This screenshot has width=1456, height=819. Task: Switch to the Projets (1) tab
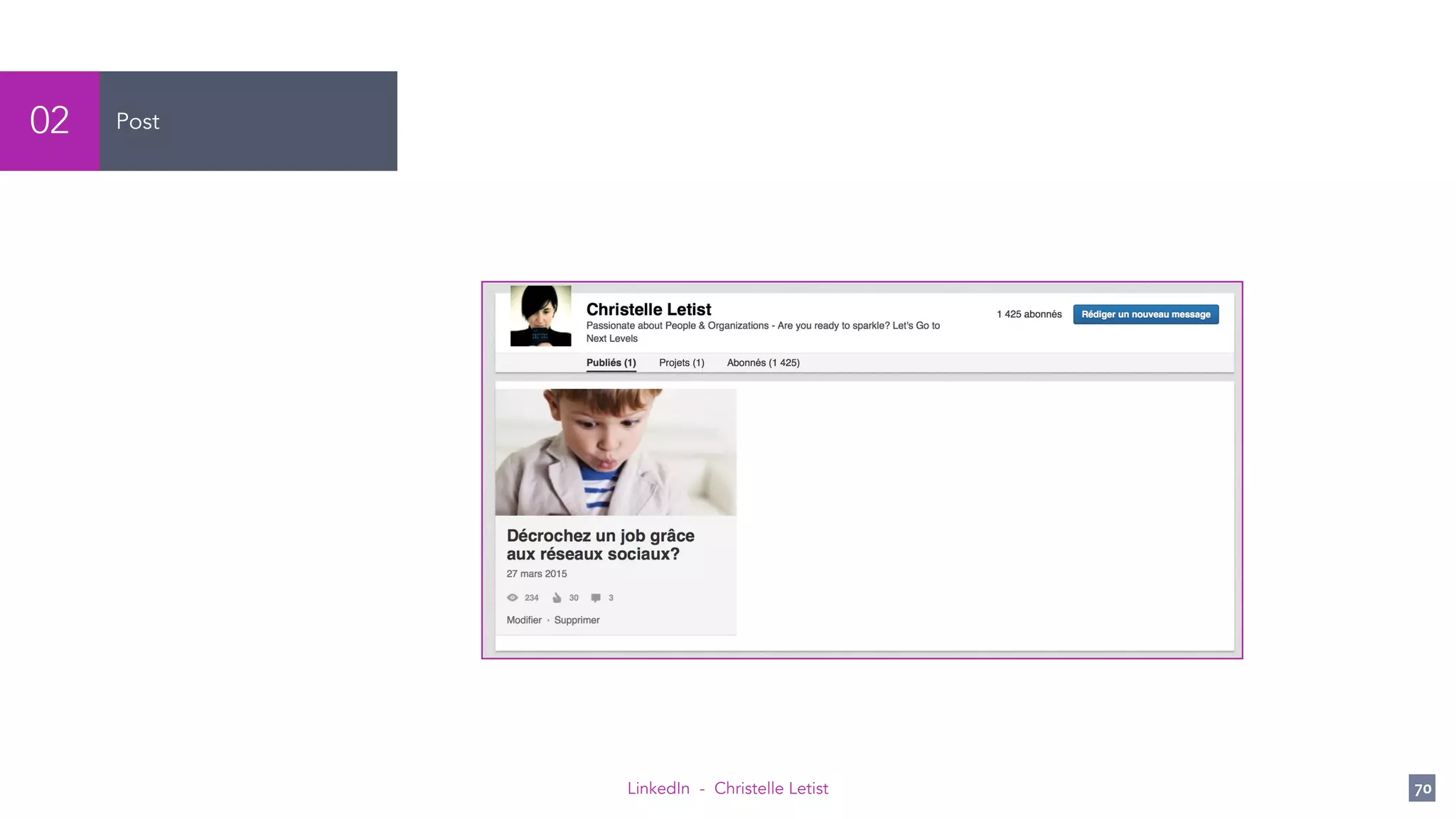tap(681, 363)
